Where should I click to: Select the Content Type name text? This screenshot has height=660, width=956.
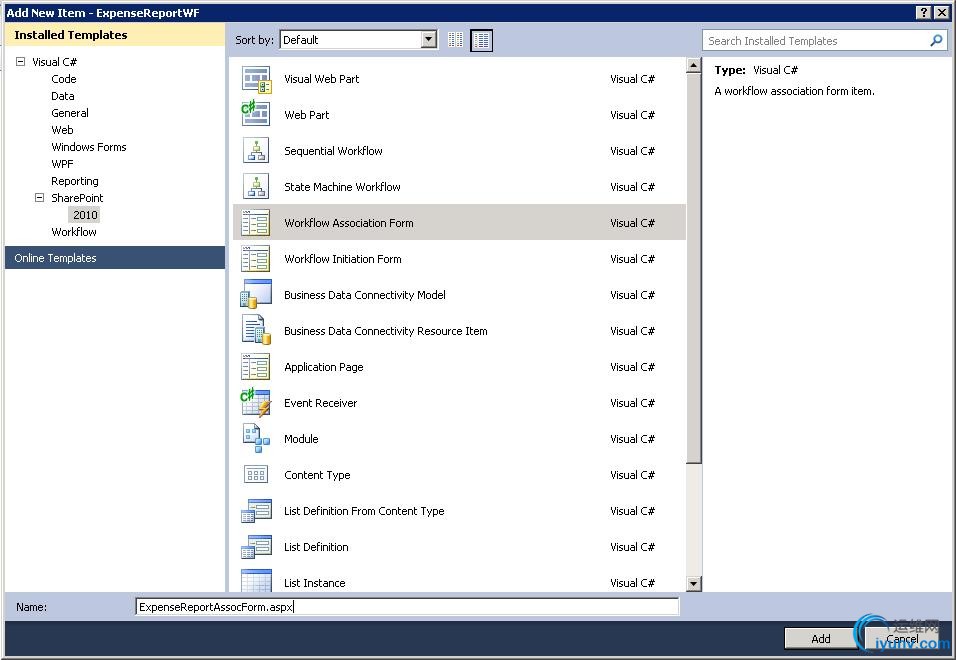pyautogui.click(x=317, y=475)
